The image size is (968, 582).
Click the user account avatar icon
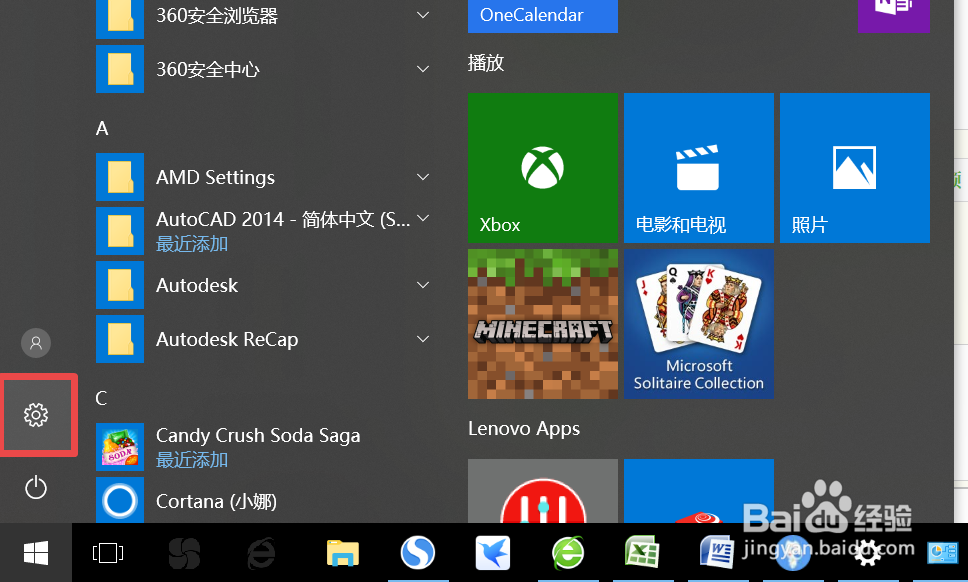click(36, 343)
